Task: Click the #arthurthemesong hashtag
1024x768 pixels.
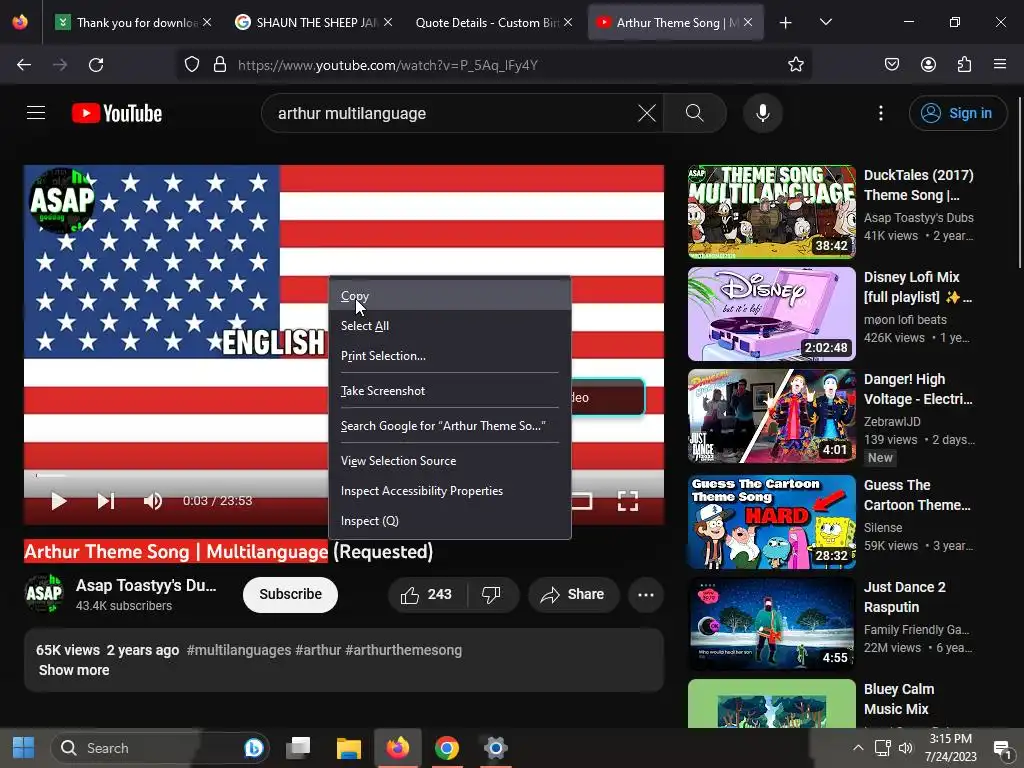Action: pyautogui.click(x=403, y=650)
